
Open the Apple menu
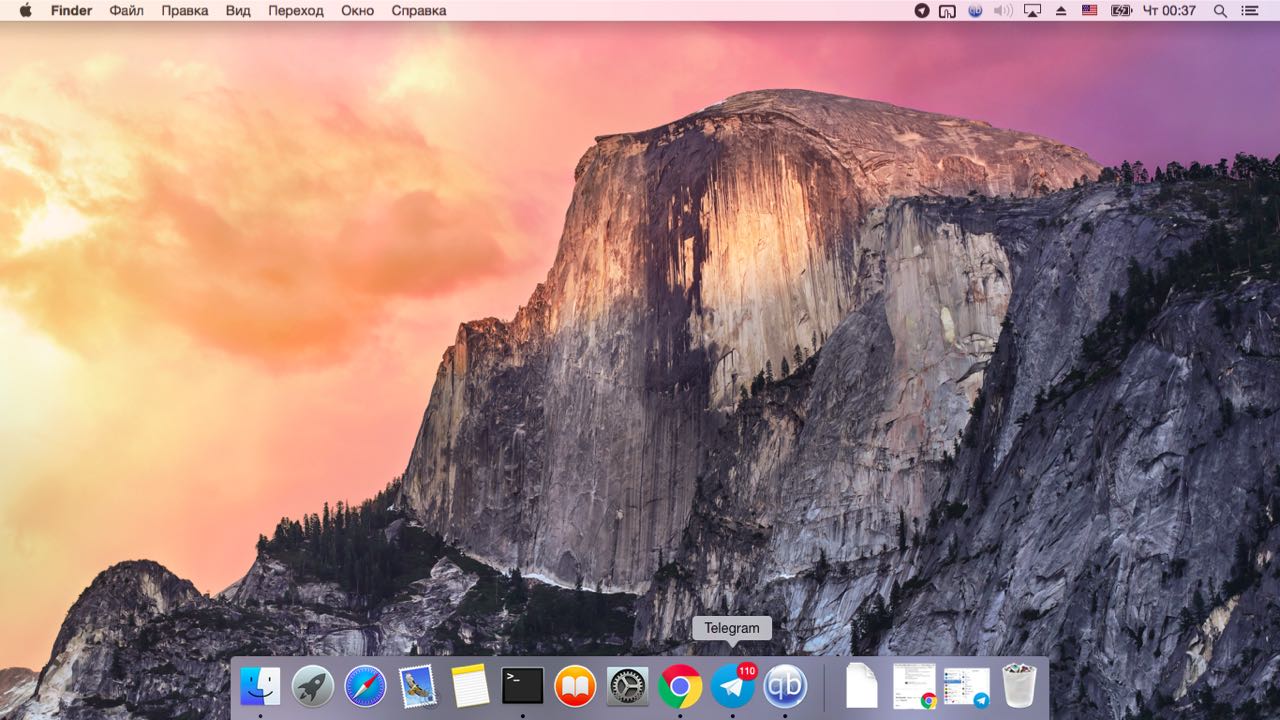coord(25,10)
